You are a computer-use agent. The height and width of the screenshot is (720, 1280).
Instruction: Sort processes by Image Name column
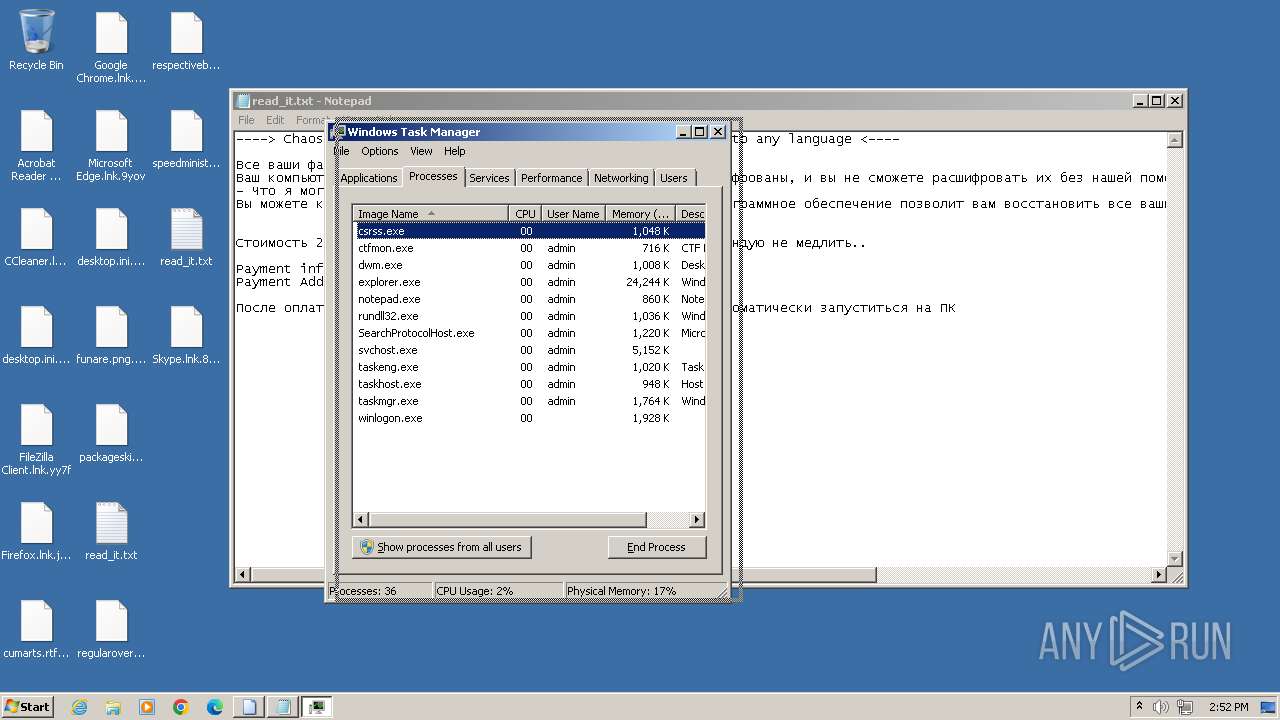[432, 214]
